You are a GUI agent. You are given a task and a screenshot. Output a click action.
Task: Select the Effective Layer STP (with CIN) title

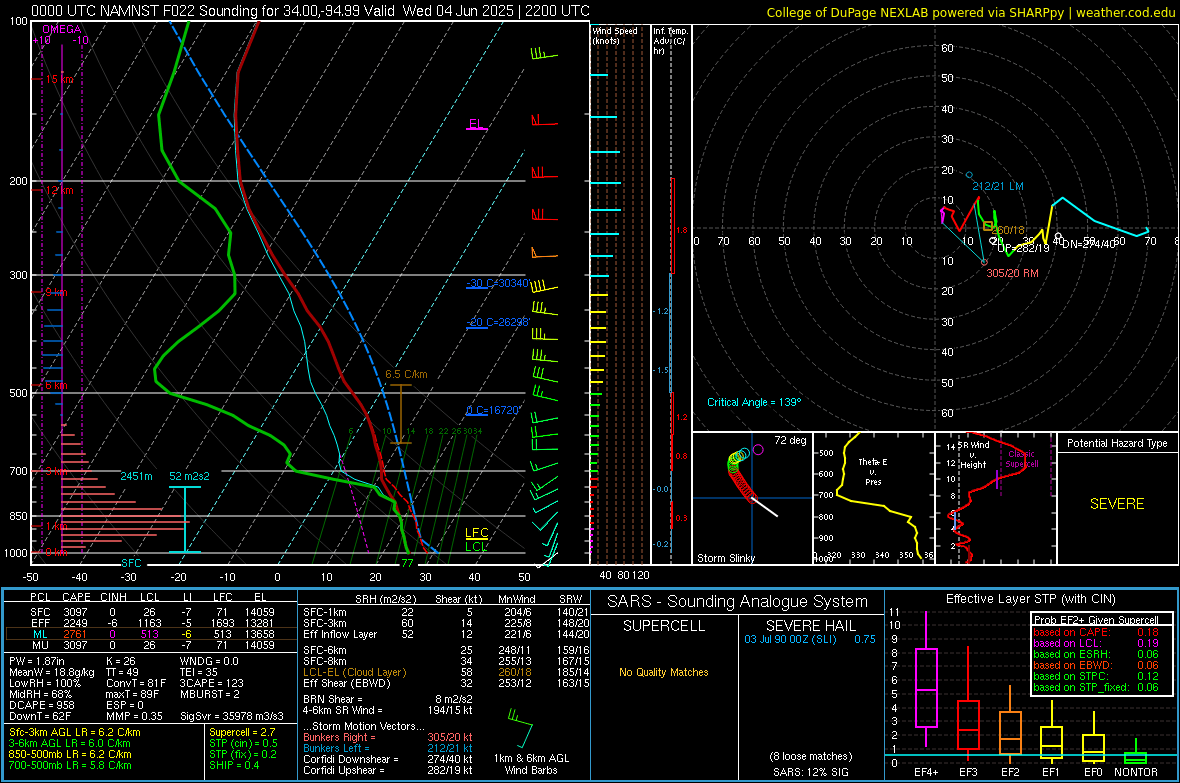[x=1030, y=599]
